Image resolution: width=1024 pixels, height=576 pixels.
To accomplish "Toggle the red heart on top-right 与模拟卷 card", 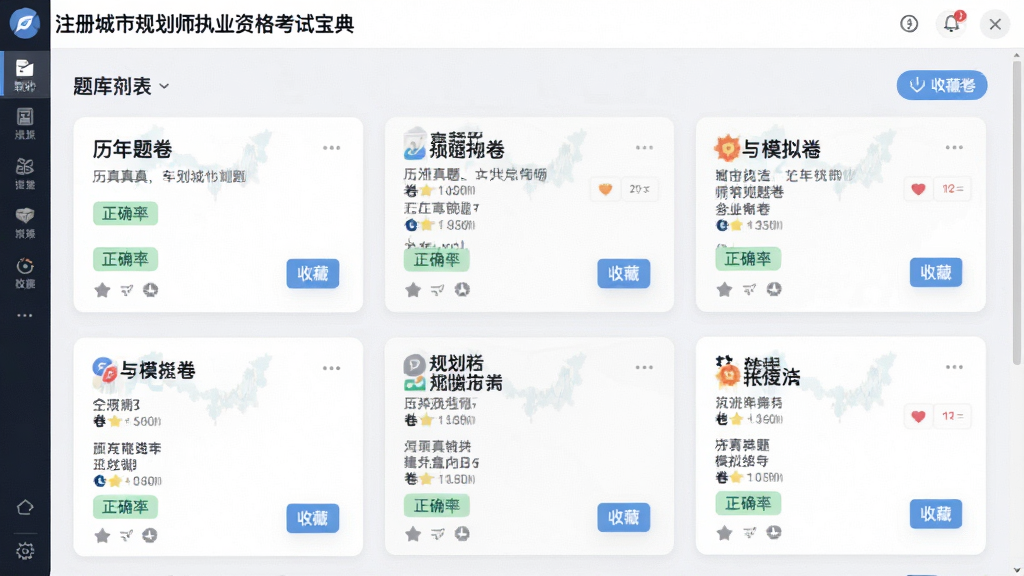I will click(x=918, y=189).
